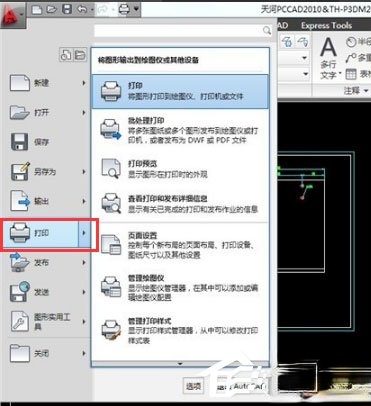Click the Undo arrow in quick access toolbar
This screenshot has height=406, width=371.
tap(82, 10)
